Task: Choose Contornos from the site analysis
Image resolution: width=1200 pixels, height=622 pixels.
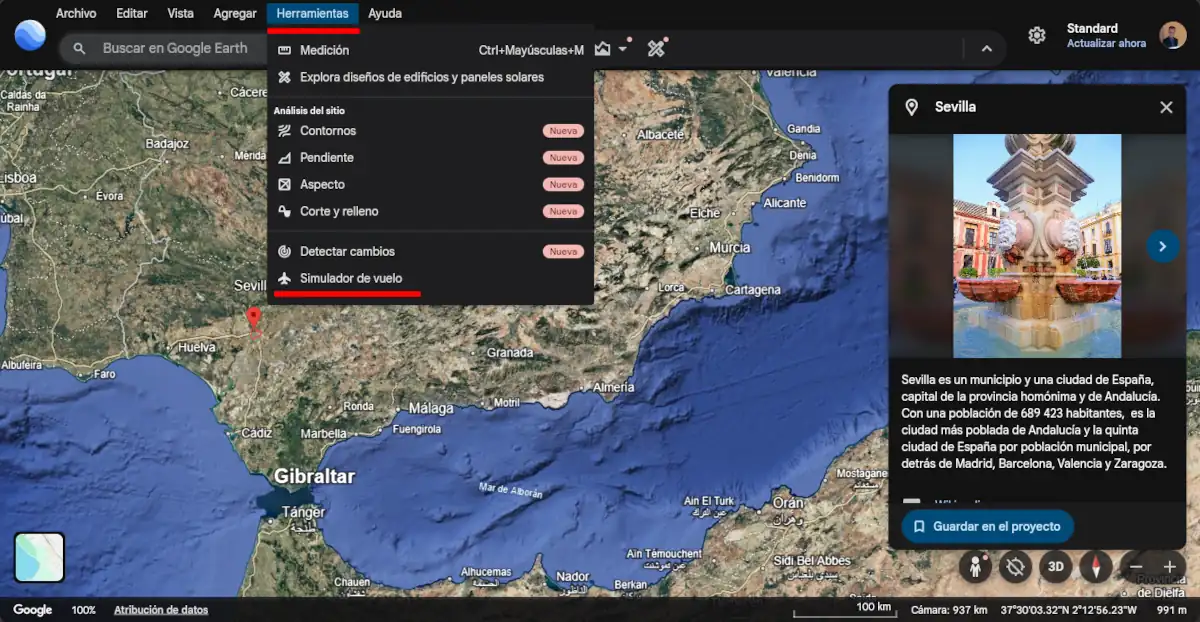Action: click(x=431, y=131)
